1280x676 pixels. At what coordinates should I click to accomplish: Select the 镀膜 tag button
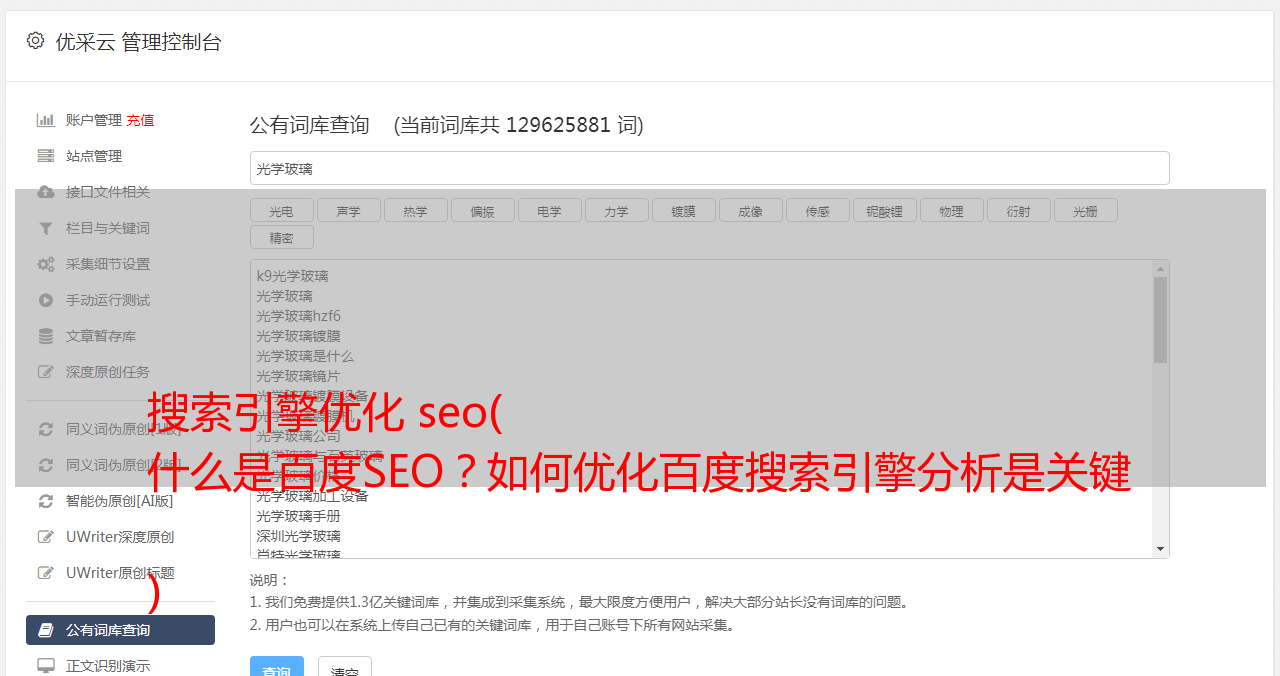point(683,211)
